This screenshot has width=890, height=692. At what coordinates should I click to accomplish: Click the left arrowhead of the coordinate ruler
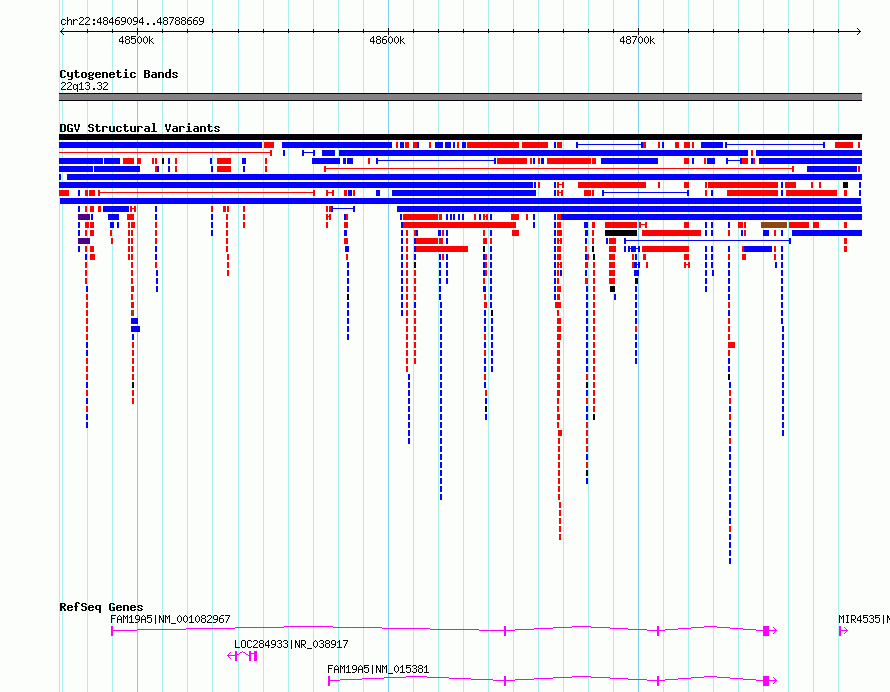pyautogui.click(x=62, y=32)
